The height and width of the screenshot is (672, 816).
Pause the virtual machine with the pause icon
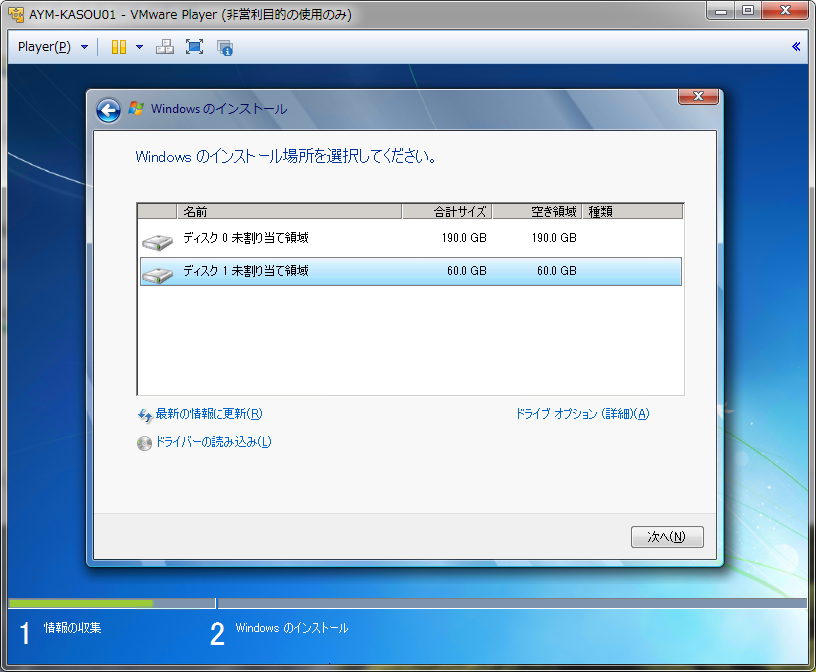pyautogui.click(x=119, y=47)
